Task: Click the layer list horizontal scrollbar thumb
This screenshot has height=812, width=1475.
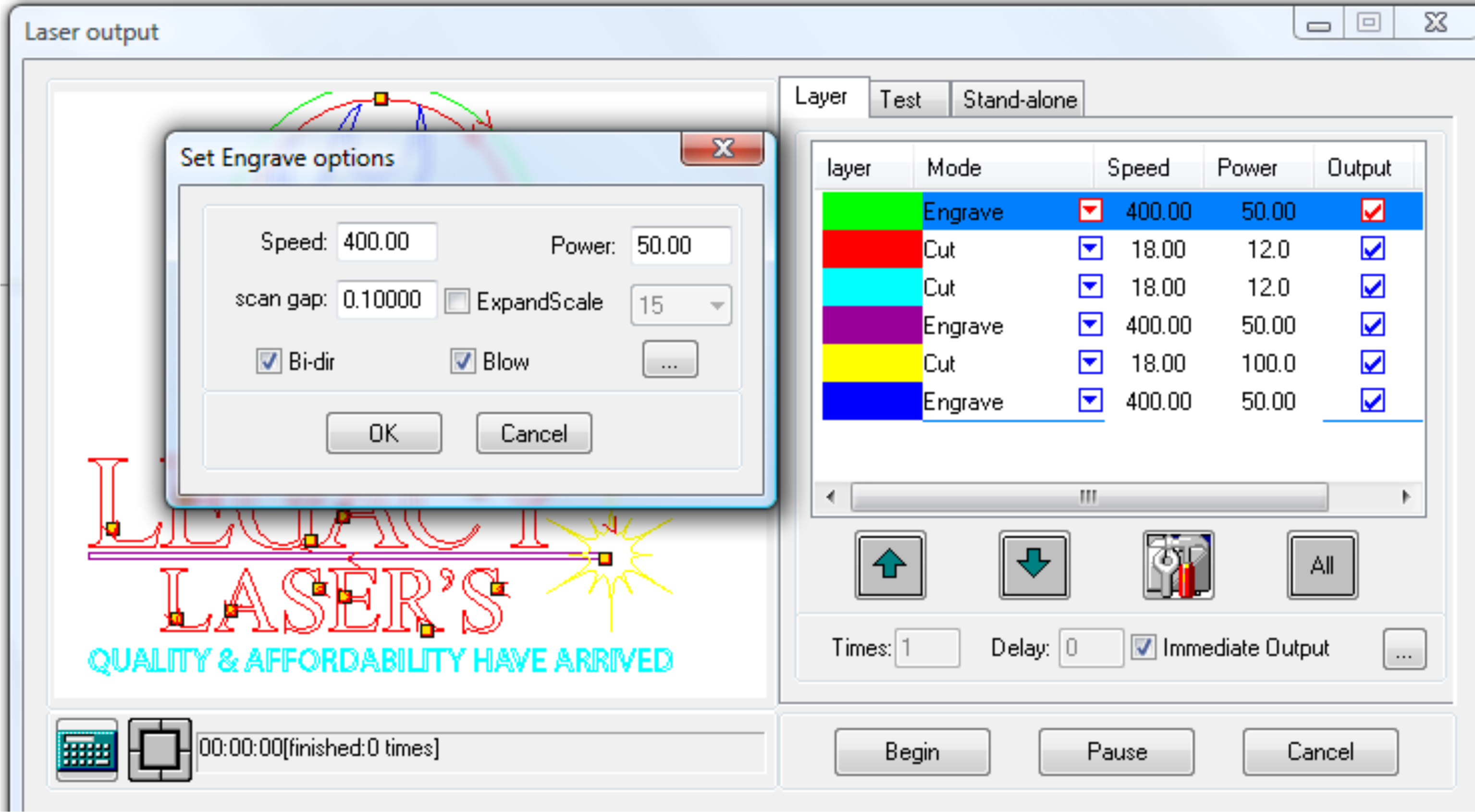Action: point(1089,496)
